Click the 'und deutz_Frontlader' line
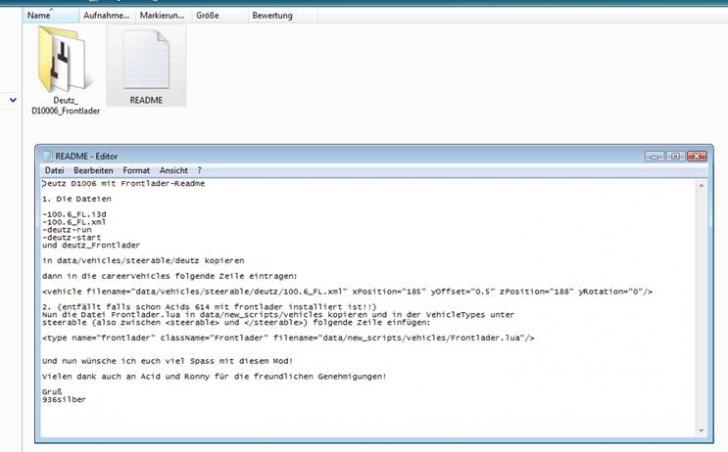The height and width of the screenshot is (452, 728). pos(91,245)
